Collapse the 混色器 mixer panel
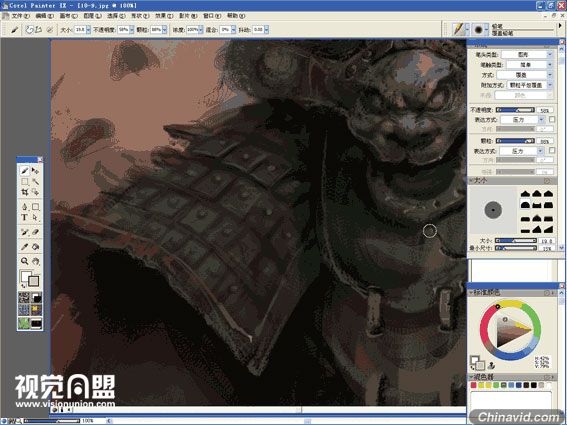The width and height of the screenshot is (567, 425). tap(471, 377)
